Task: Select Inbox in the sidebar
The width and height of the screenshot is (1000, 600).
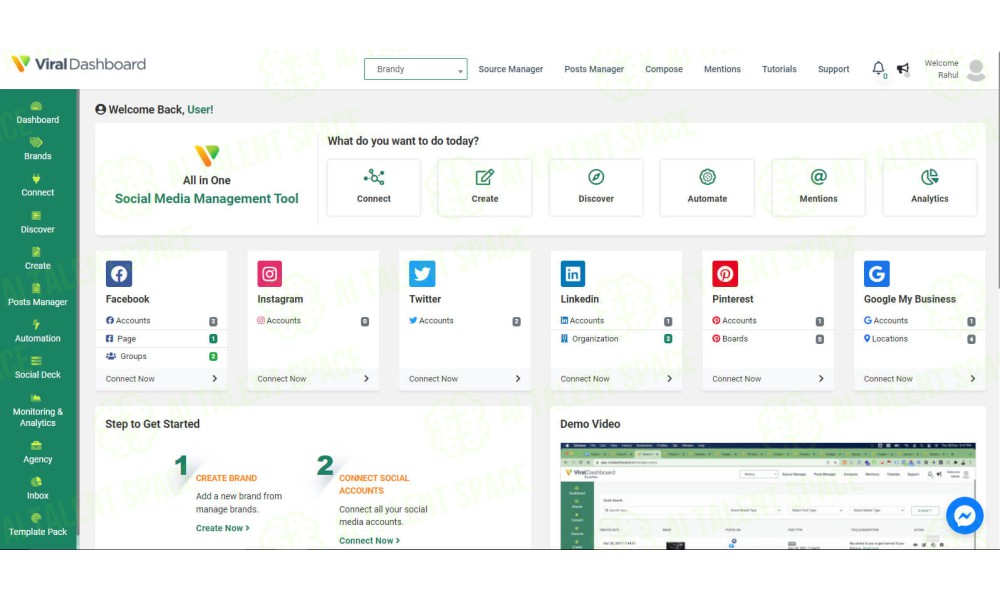Action: pos(38,489)
